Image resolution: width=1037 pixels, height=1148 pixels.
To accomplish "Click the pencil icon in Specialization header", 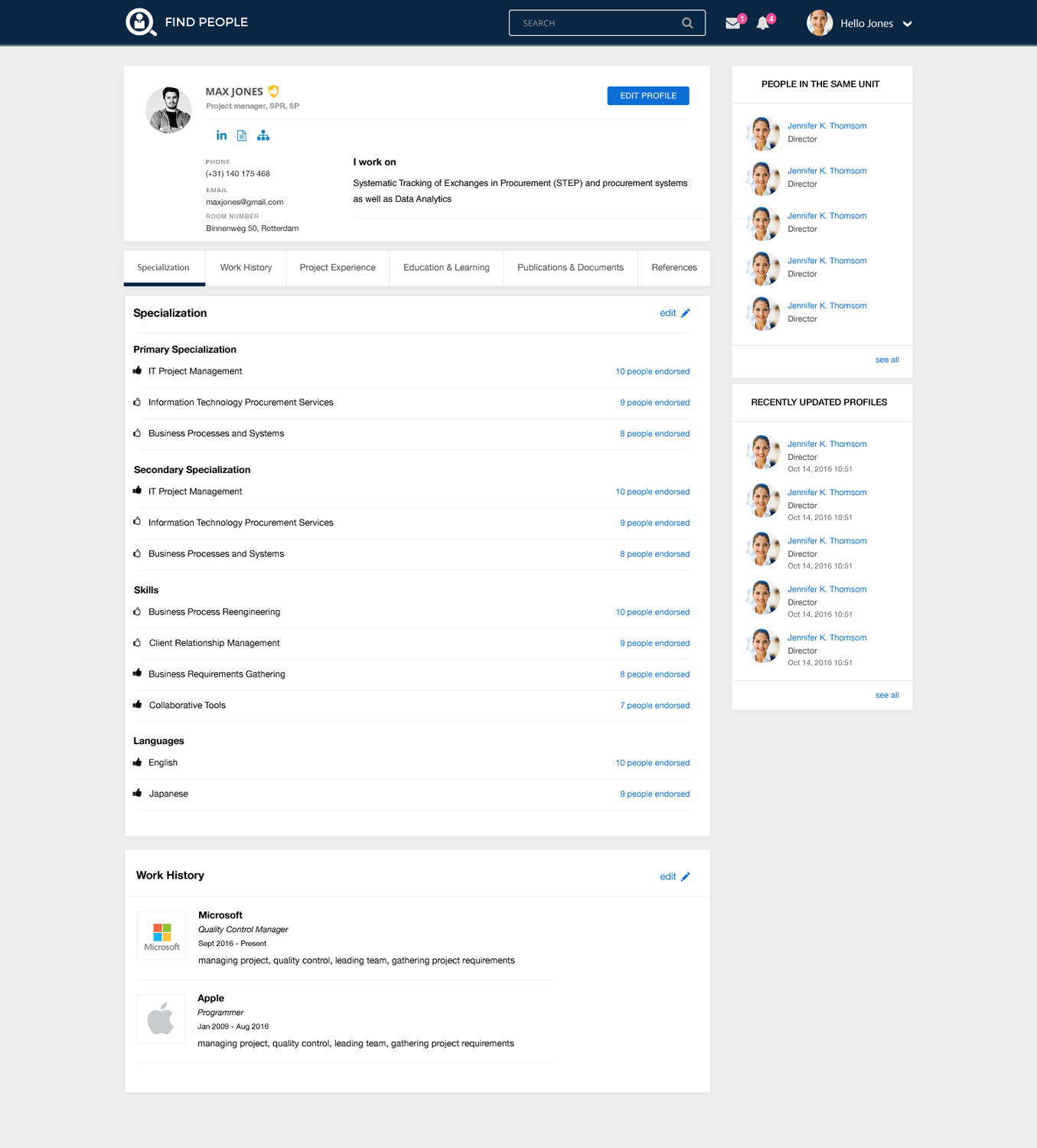I will [686, 313].
